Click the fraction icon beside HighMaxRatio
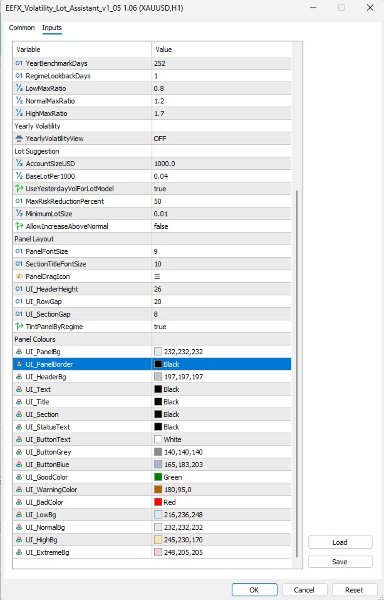This screenshot has height=600, width=384. (x=19, y=113)
